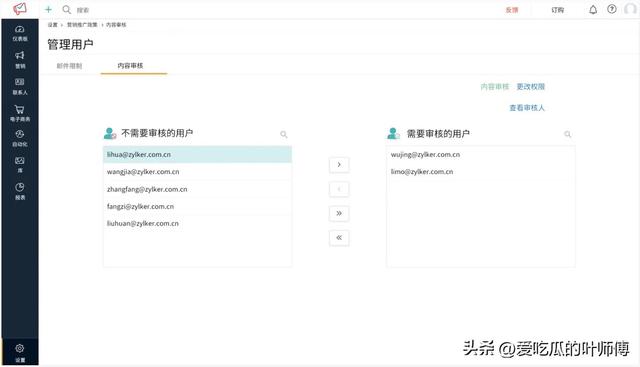Click the magnifier icon in top bar
Image resolution: width=640 pixels, height=367 pixels.
67,9
